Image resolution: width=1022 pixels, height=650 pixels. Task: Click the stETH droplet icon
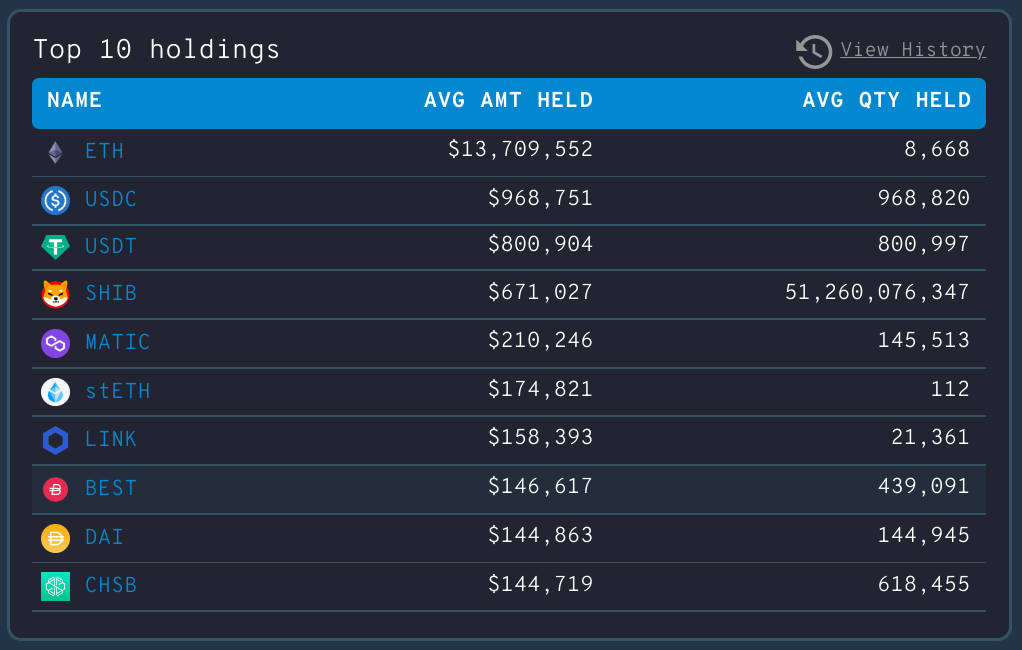point(55,391)
